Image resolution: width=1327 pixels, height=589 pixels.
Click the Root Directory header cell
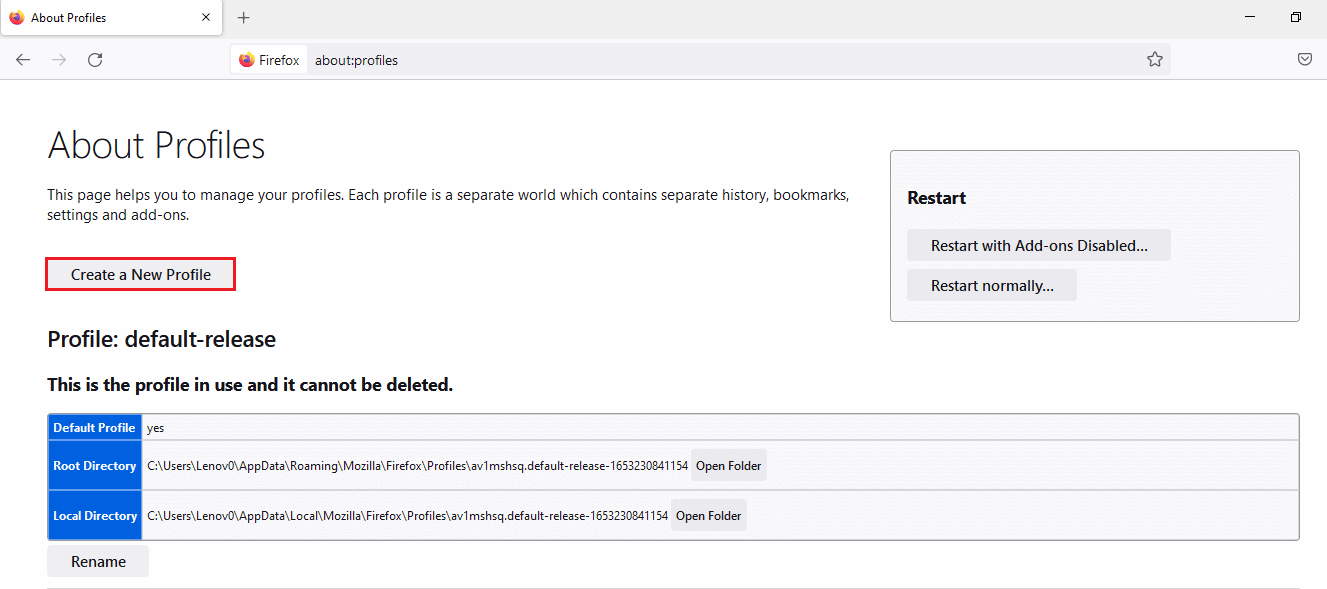[95, 465]
